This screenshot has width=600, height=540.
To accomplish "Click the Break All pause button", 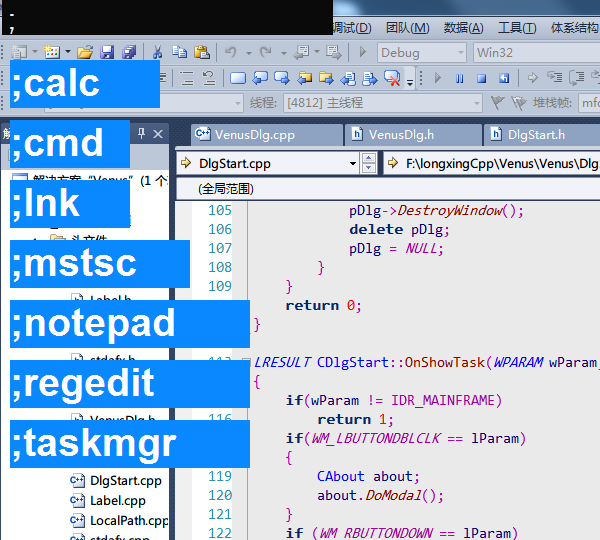I will pos(460,78).
